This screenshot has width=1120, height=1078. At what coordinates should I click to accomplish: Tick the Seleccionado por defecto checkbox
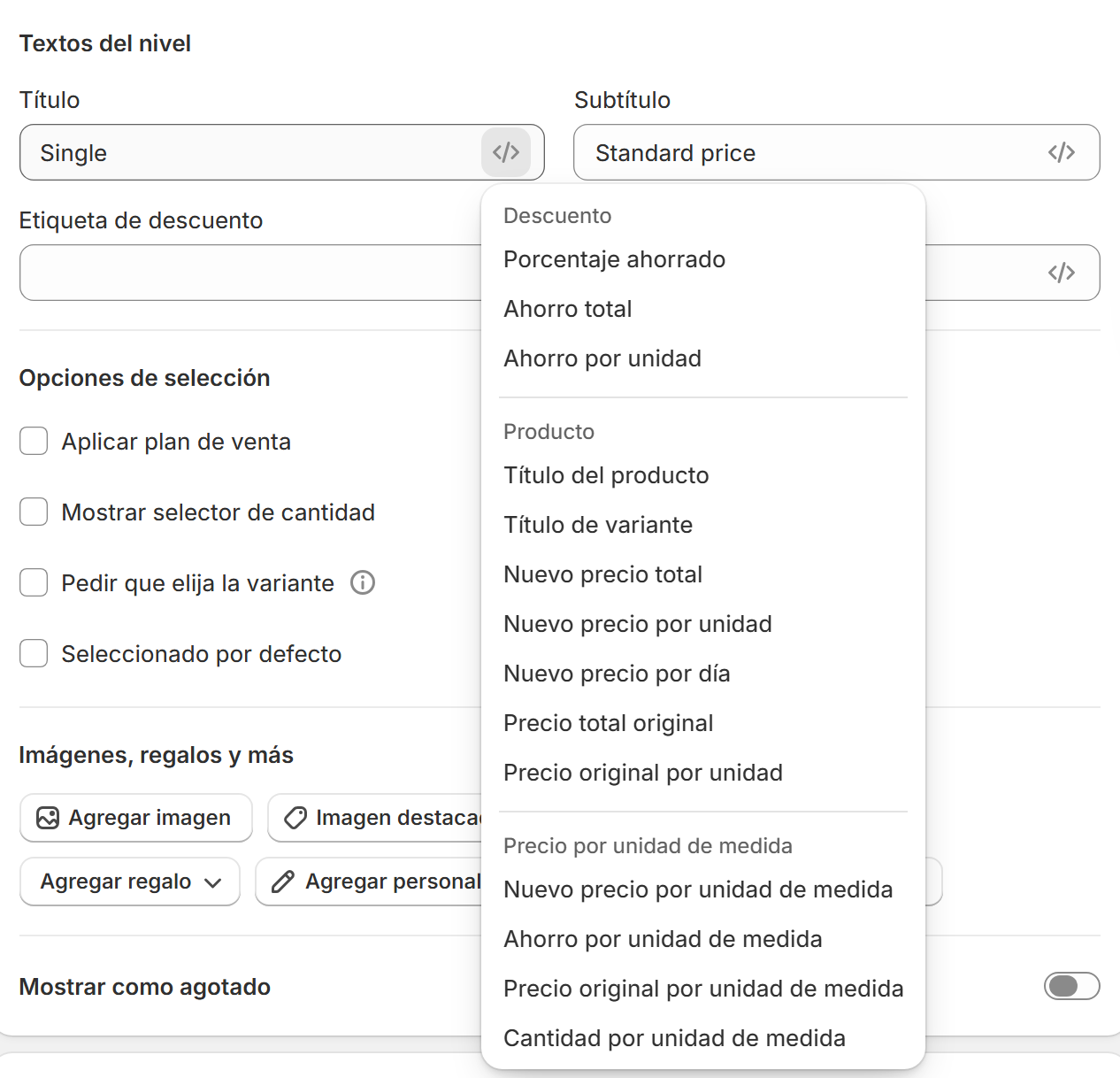[x=34, y=653]
